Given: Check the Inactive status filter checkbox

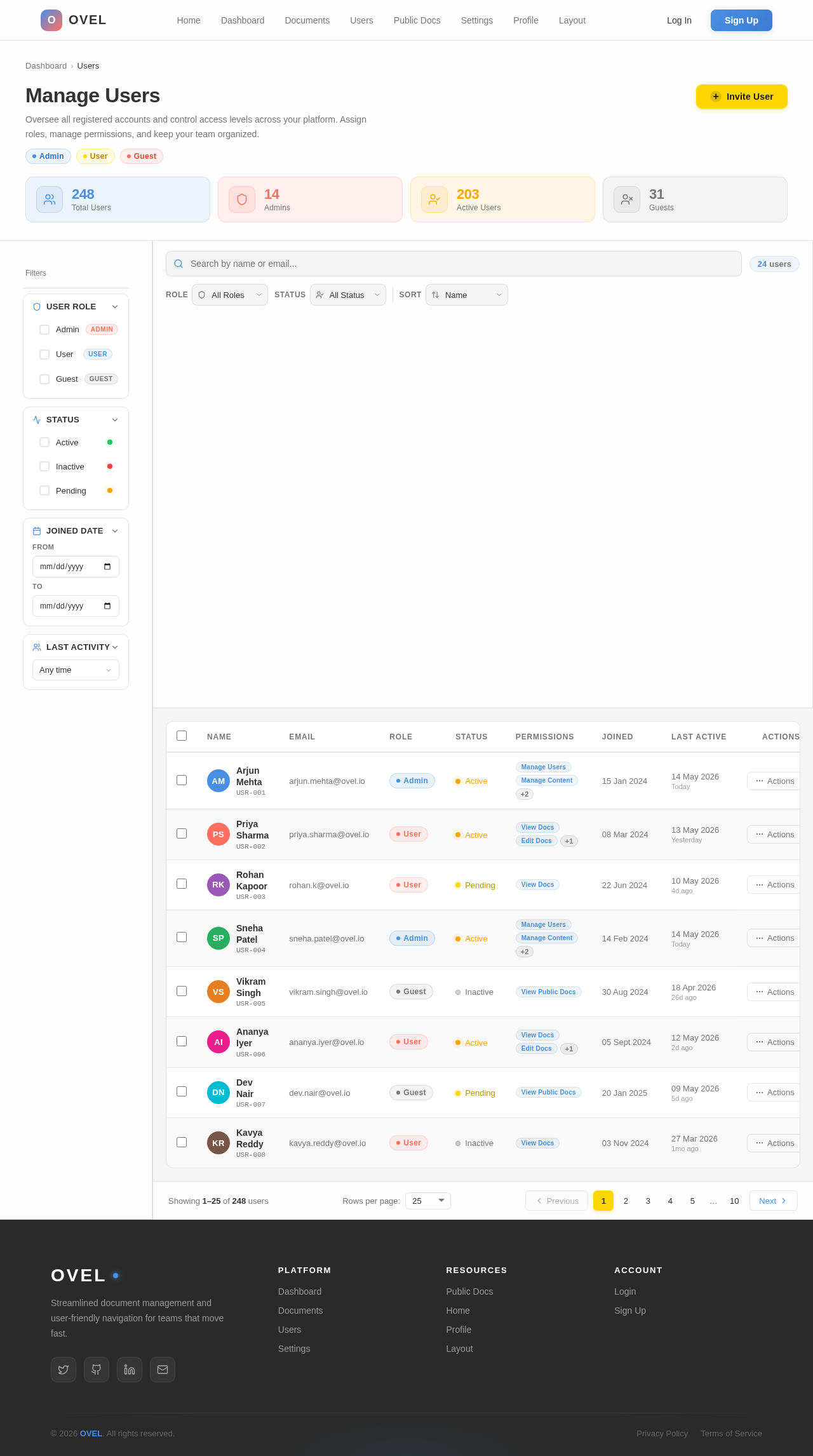Looking at the screenshot, I should (x=44, y=466).
